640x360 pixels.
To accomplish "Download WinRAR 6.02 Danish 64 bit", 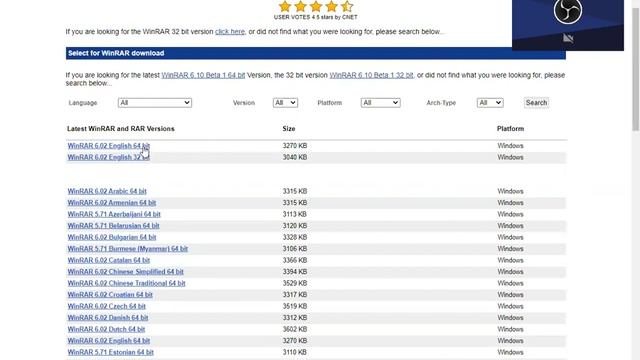I will tap(108, 318).
